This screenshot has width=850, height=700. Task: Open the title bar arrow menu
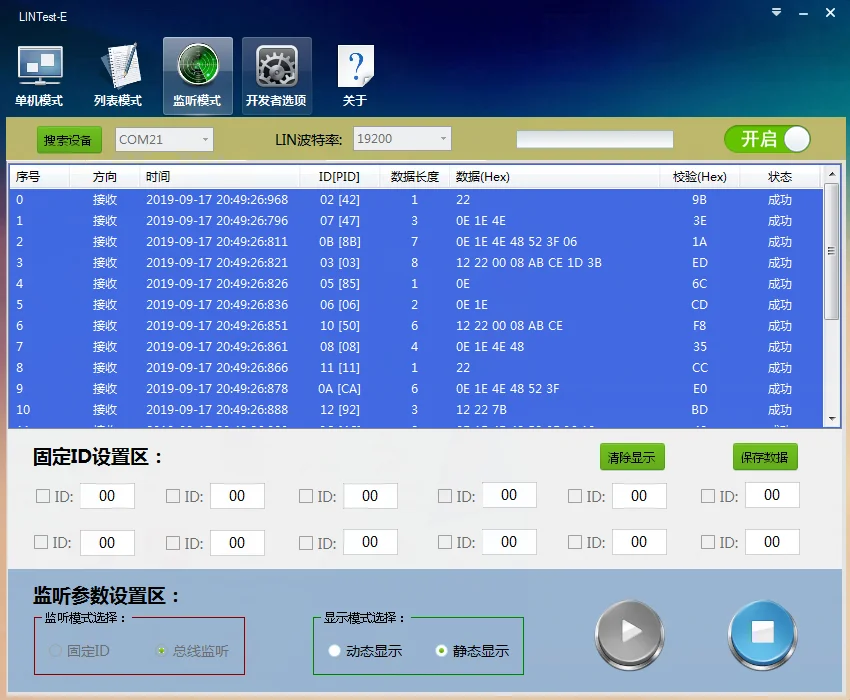[776, 13]
